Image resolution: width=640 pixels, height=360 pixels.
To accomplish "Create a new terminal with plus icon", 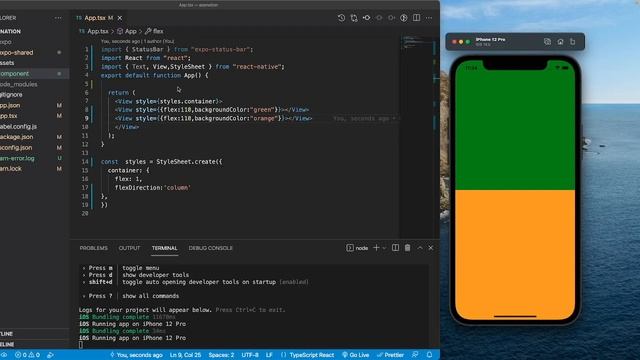I will pyautogui.click(x=376, y=248).
